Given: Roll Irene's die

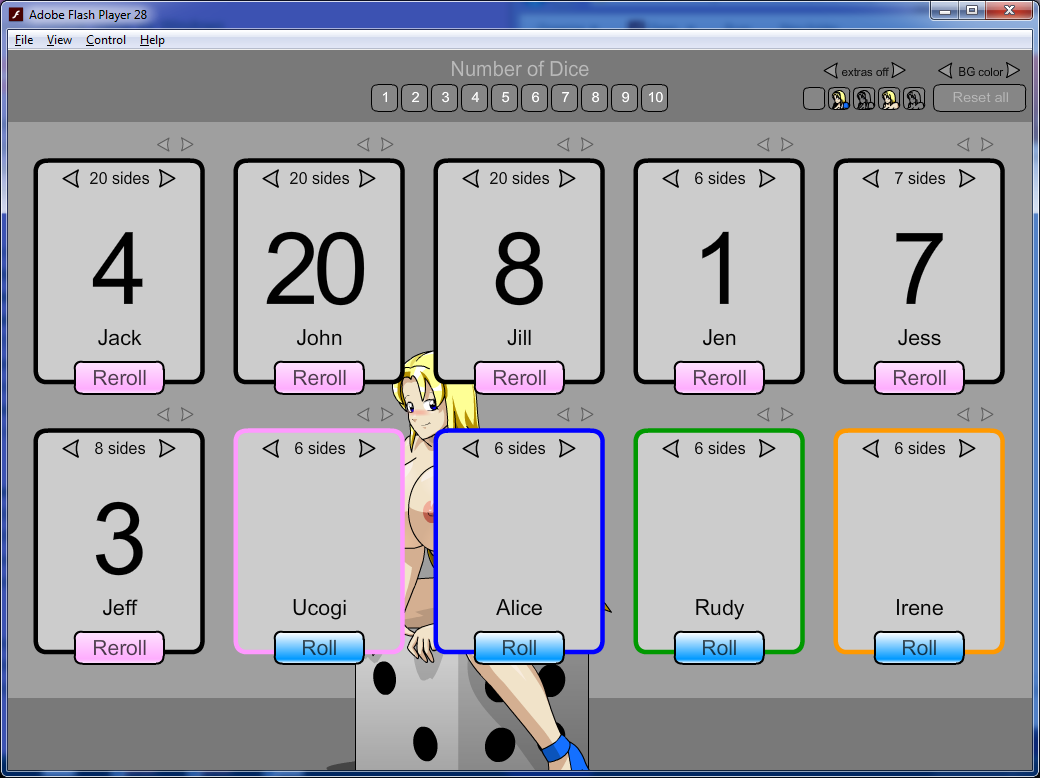Looking at the screenshot, I should pyautogui.click(x=919, y=648).
